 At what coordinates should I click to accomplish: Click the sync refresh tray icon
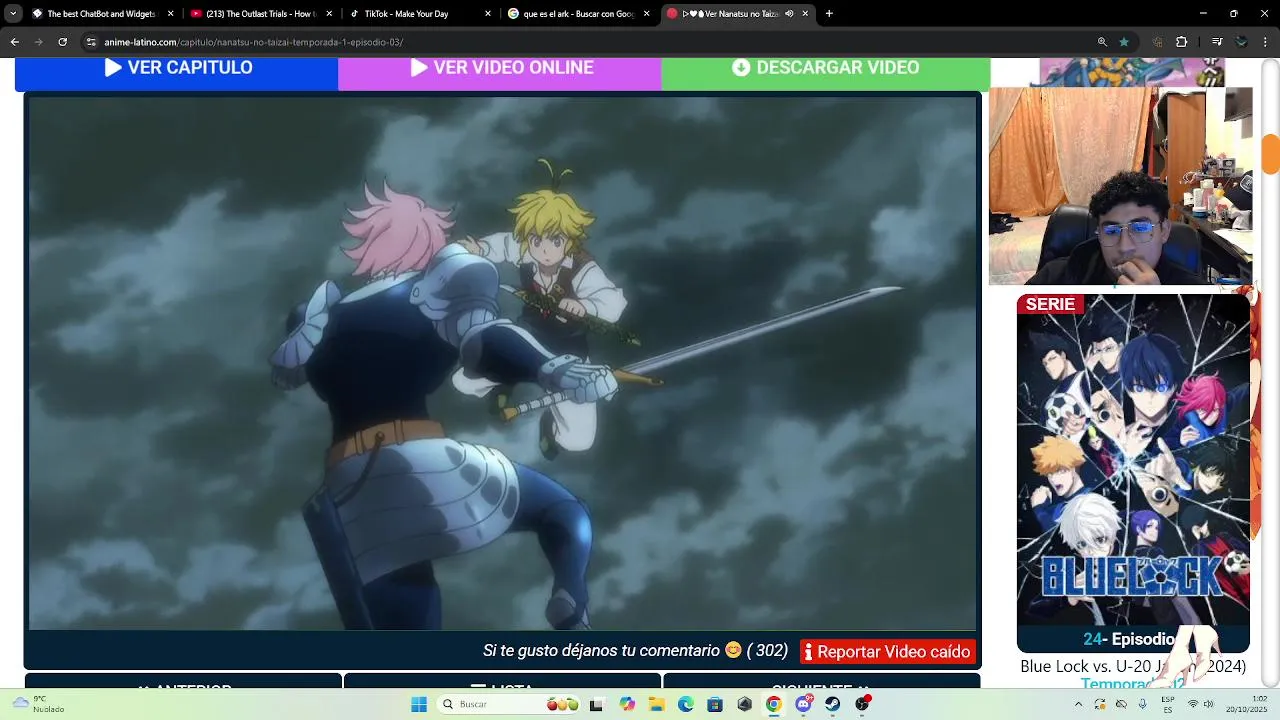1100,704
